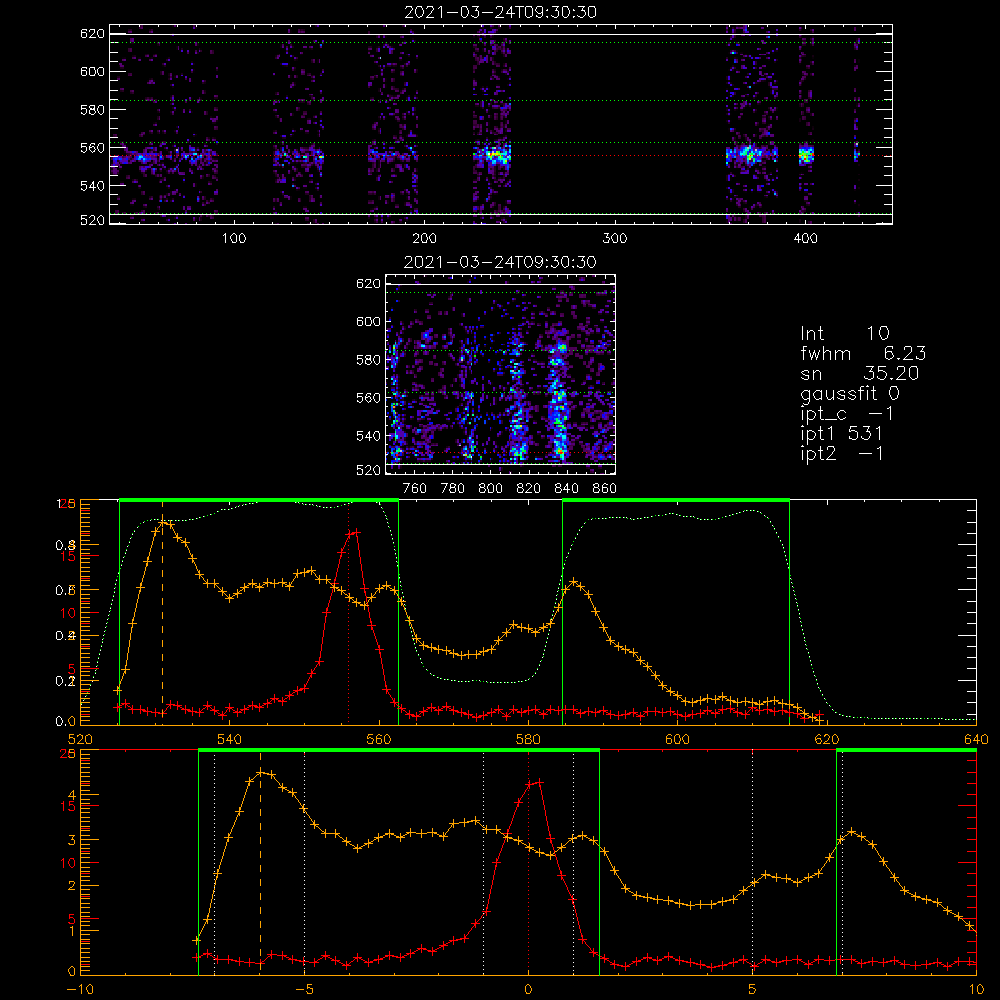Select the 'Int 10' readout text

pyautogui.click(x=845, y=334)
